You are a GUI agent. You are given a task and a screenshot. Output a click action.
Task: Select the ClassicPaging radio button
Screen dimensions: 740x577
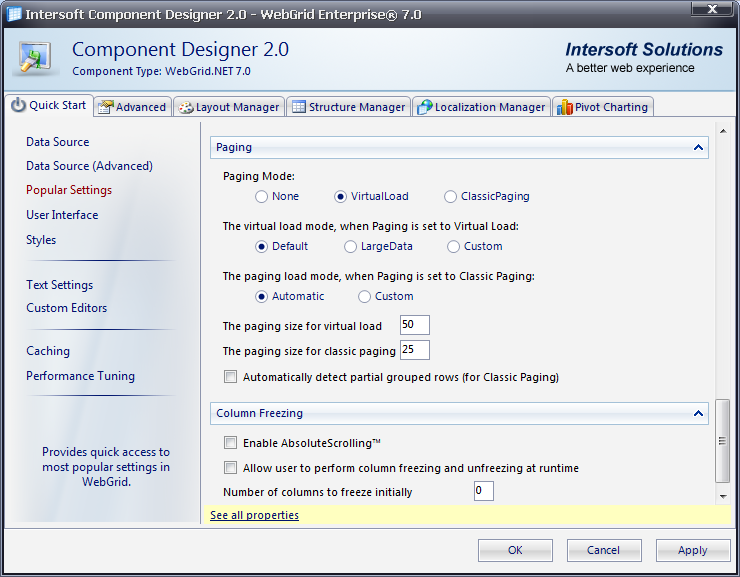[x=451, y=197]
